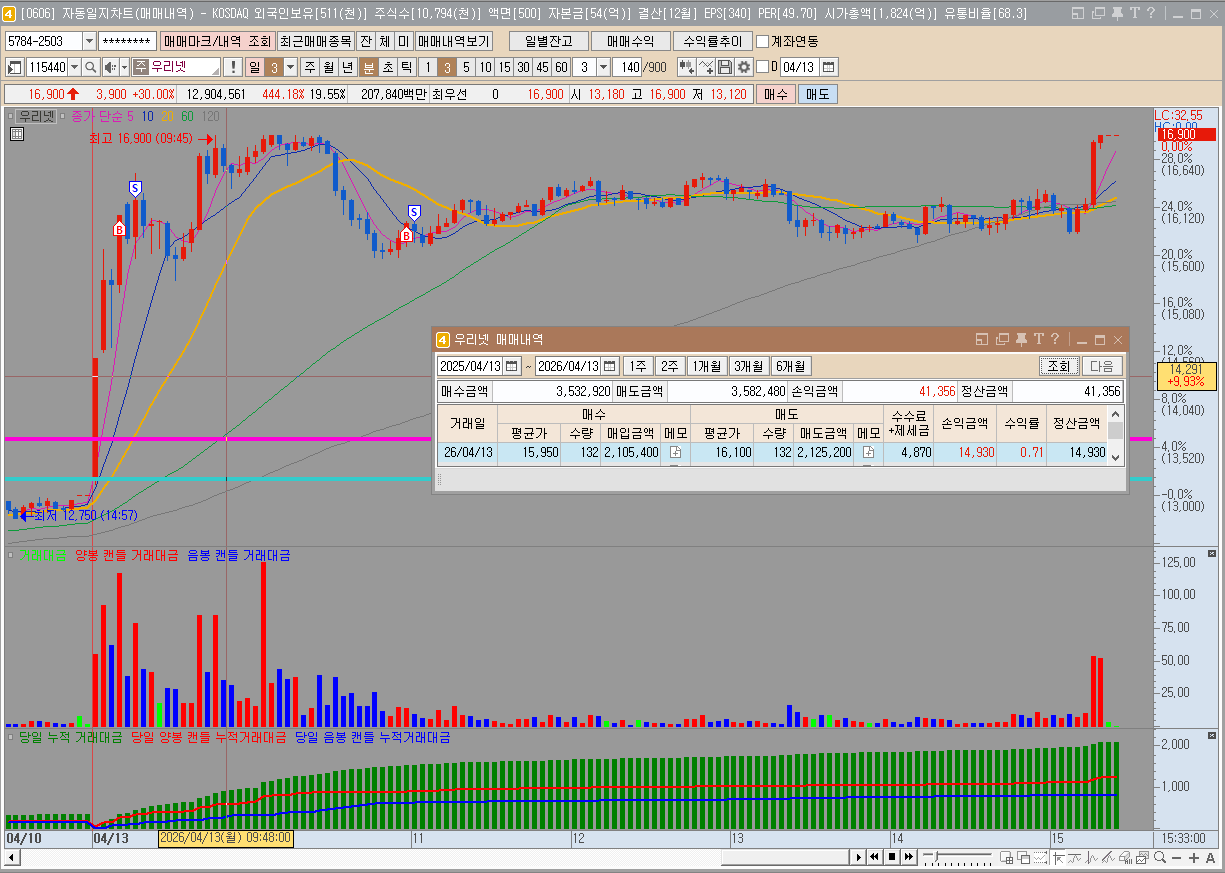Open the end date calendar in 매매내역 window
This screenshot has height=873, width=1225.
pos(608,366)
